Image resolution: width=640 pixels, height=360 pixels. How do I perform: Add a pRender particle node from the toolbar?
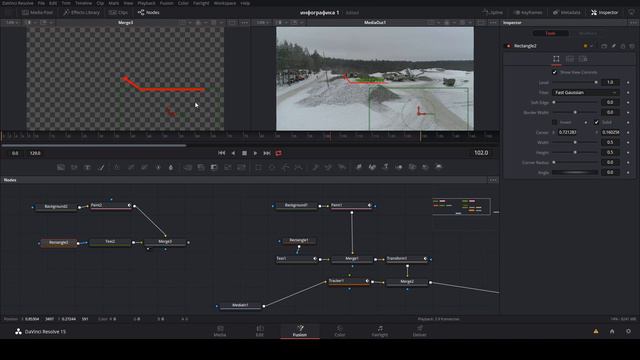342,167
